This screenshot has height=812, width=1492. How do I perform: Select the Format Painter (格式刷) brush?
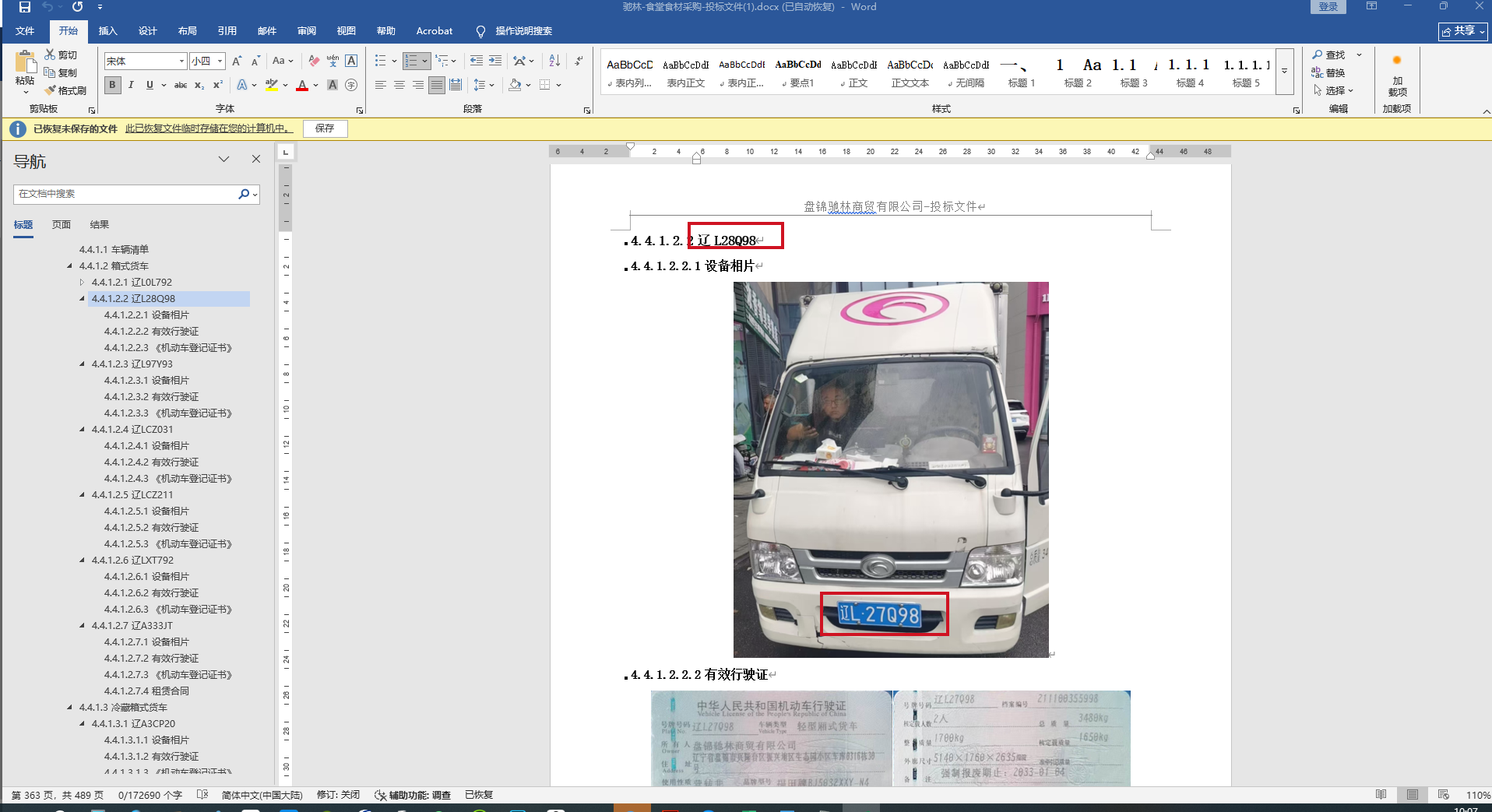(x=50, y=90)
